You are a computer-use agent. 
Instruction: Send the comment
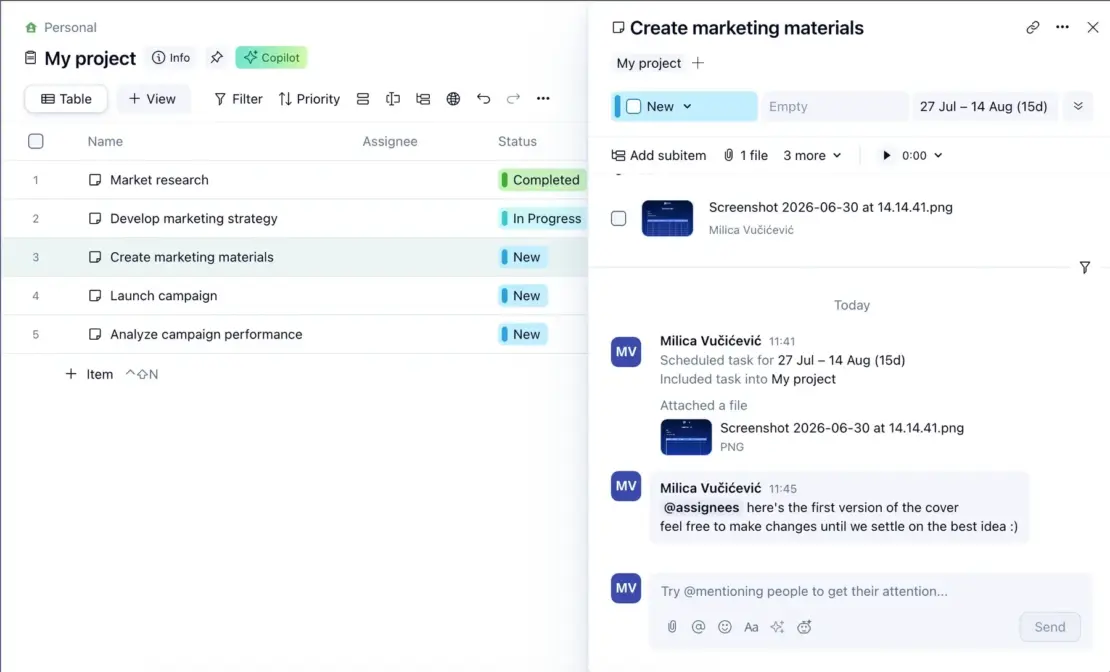[x=1050, y=627]
